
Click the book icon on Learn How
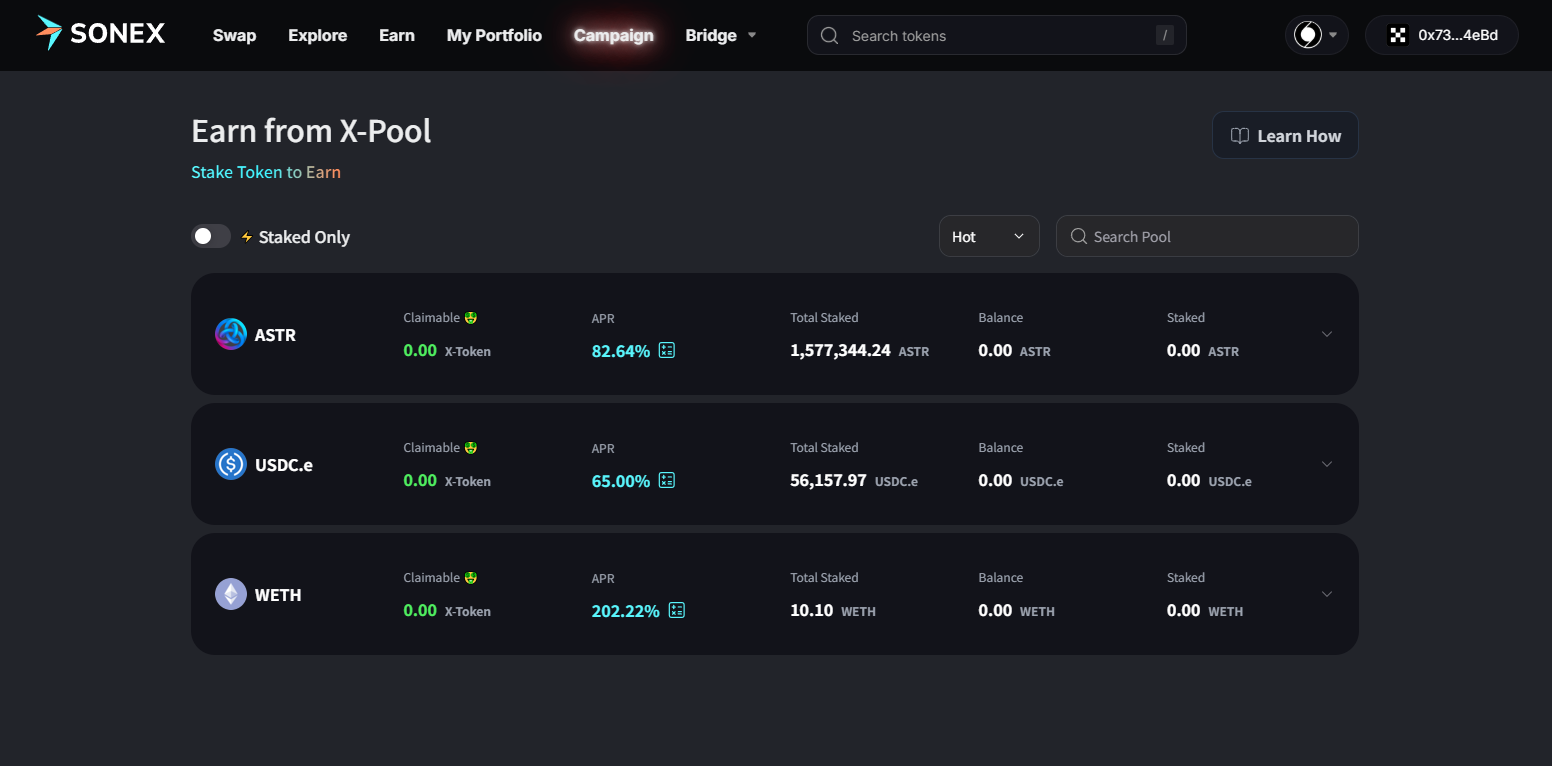click(1240, 136)
